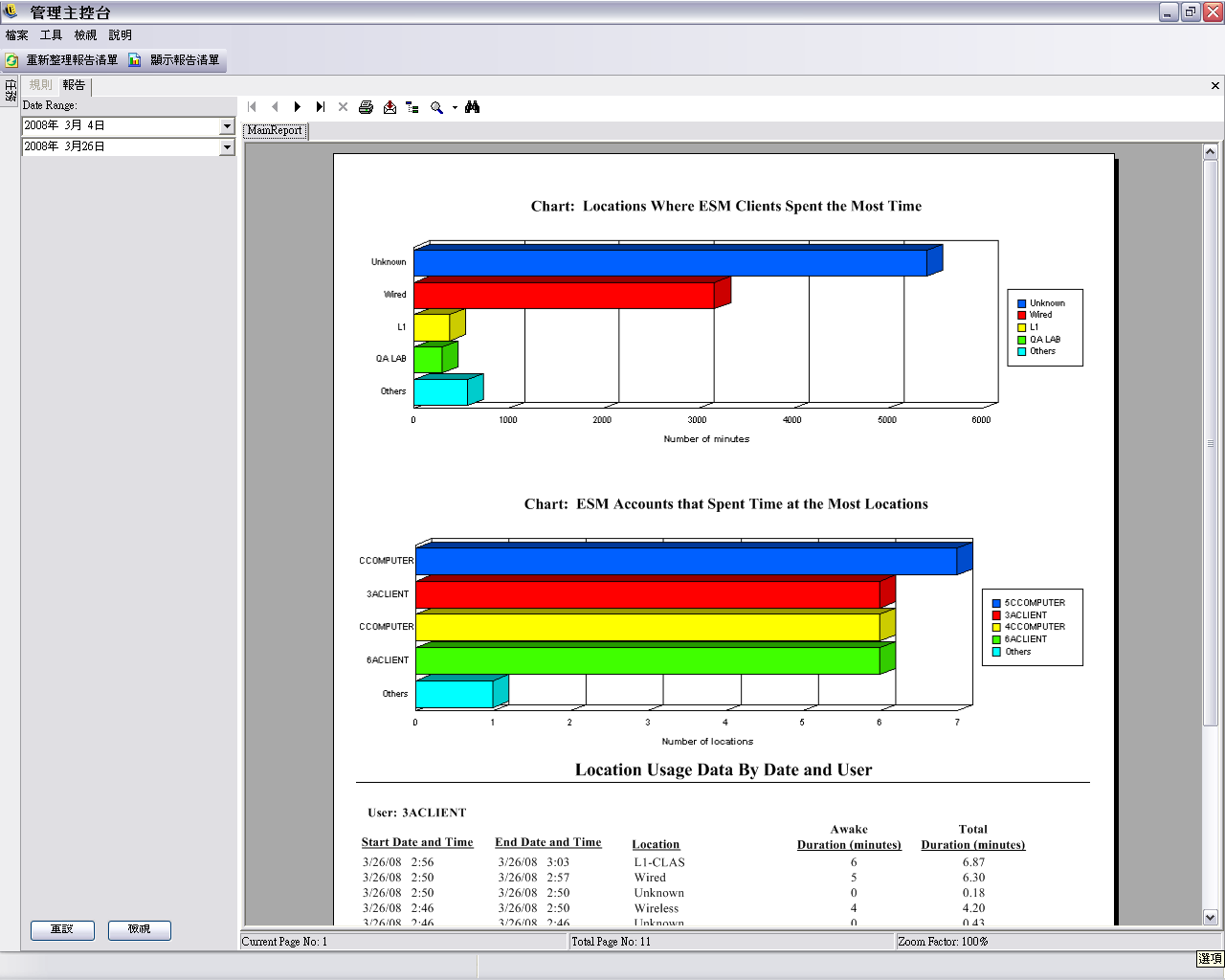Open search with the binoculars icon

[x=473, y=107]
